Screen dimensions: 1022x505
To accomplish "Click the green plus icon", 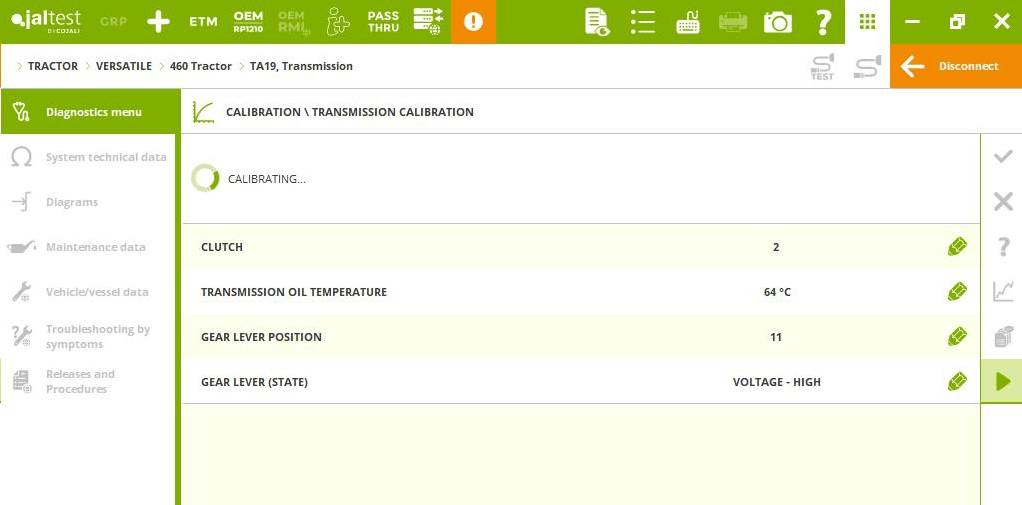I will pyautogui.click(x=158, y=22).
